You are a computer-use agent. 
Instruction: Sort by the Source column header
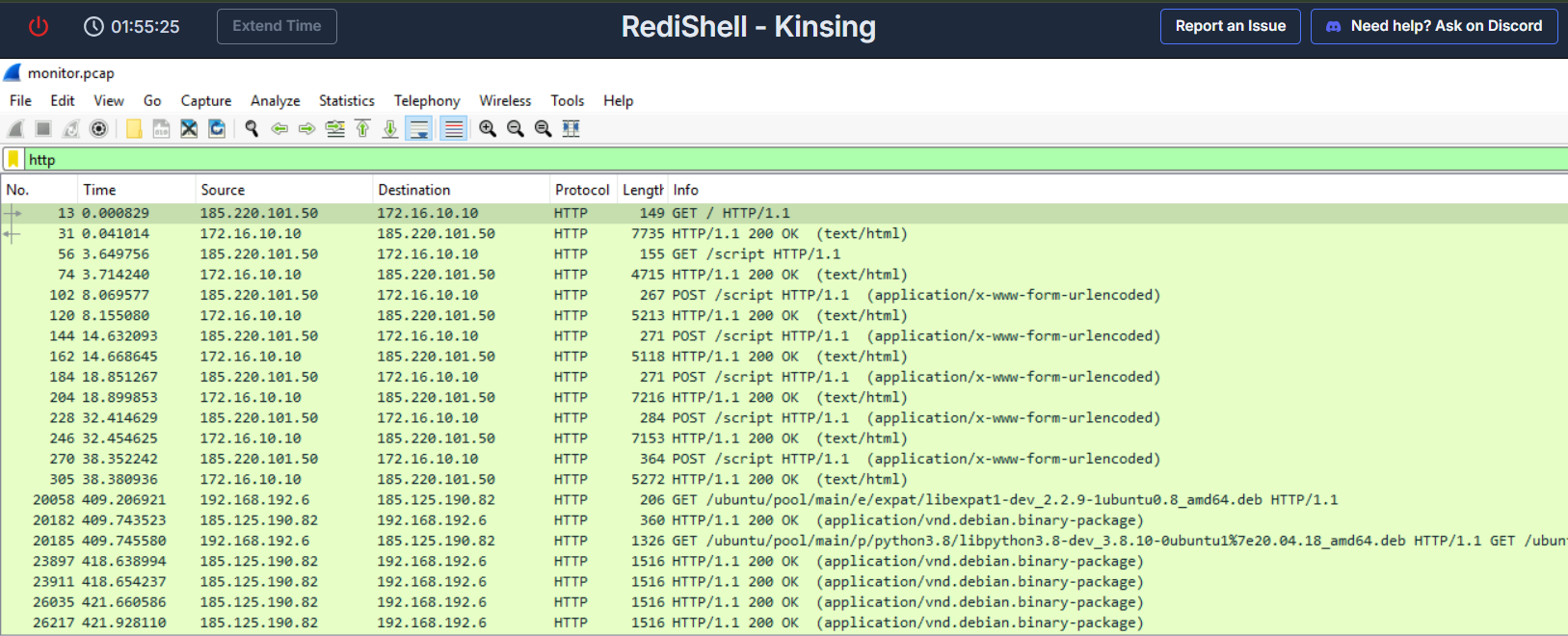(283, 190)
